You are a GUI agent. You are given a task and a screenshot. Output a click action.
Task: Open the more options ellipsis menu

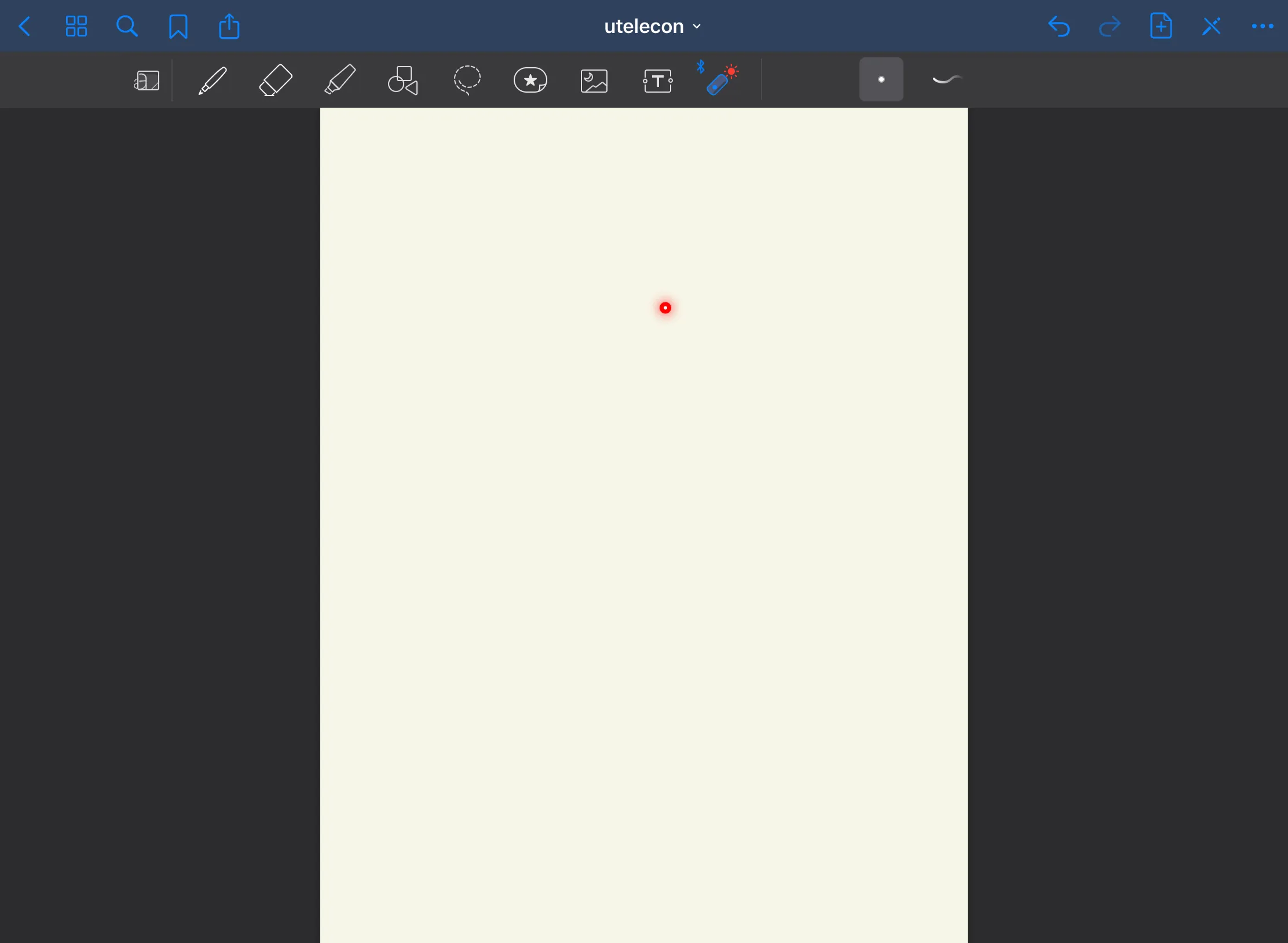click(x=1262, y=27)
